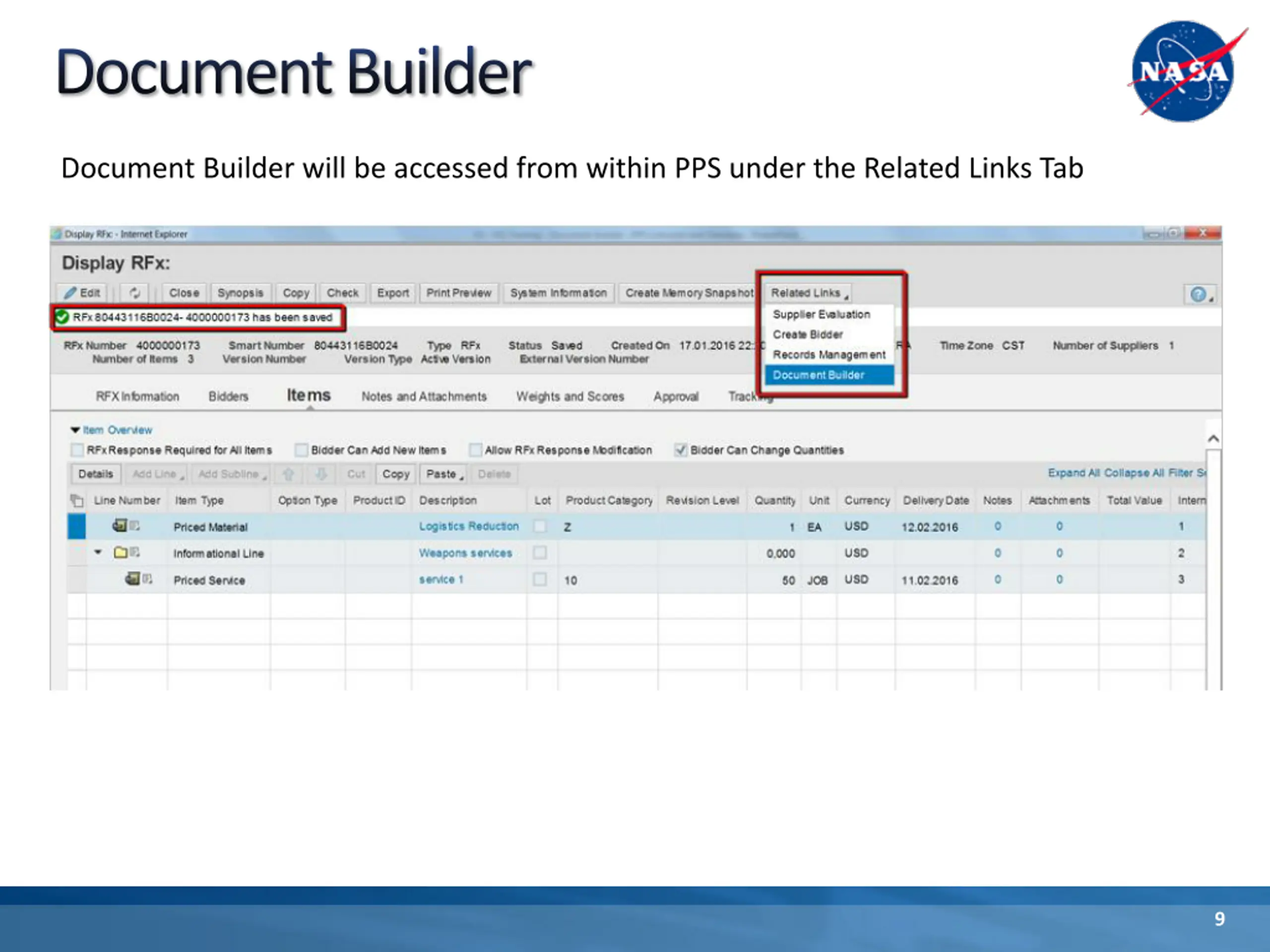Click the Synopsis button
The height and width of the screenshot is (952, 1270).
(x=241, y=293)
